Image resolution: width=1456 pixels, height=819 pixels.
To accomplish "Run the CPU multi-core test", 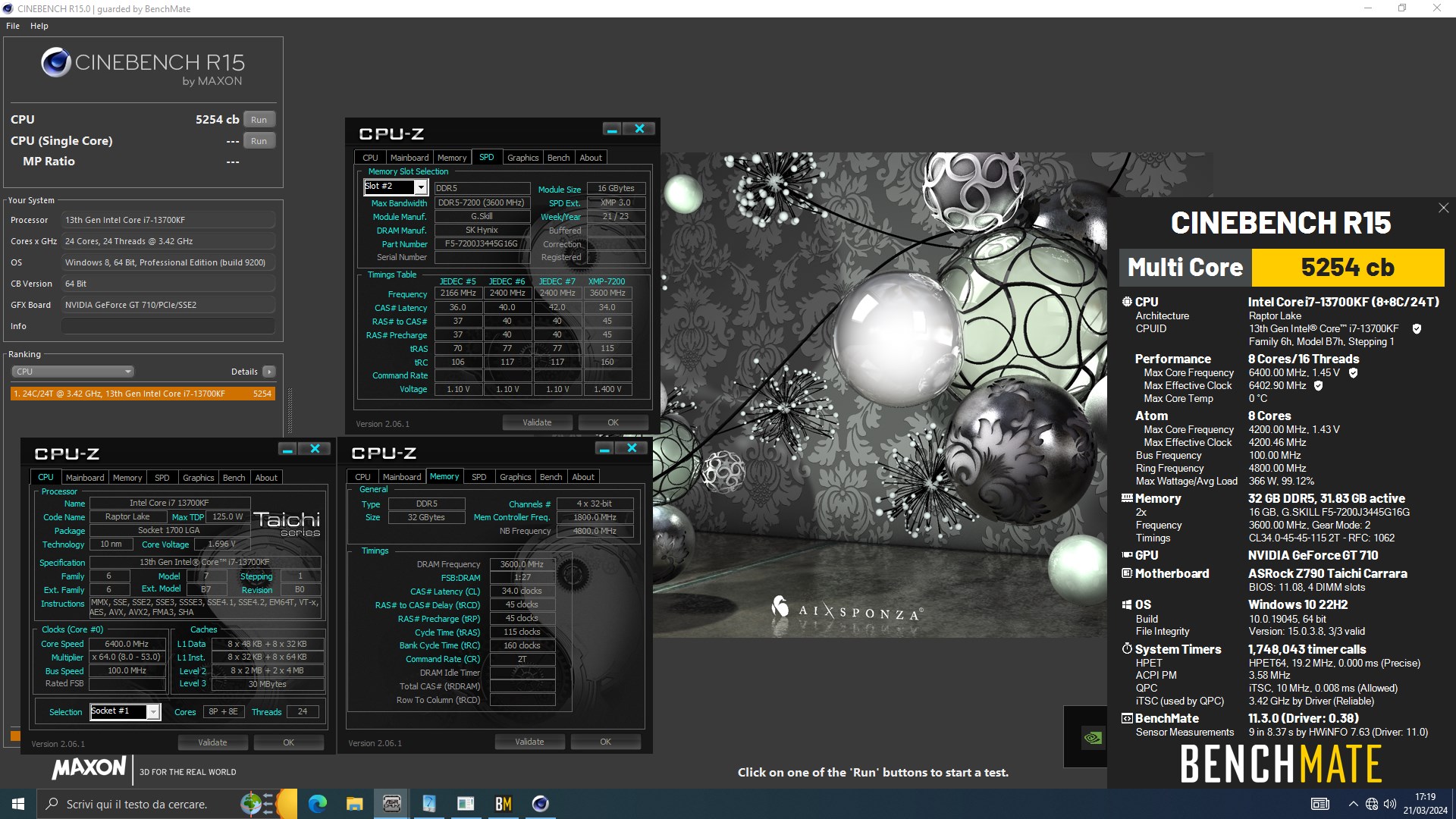I will click(x=259, y=120).
